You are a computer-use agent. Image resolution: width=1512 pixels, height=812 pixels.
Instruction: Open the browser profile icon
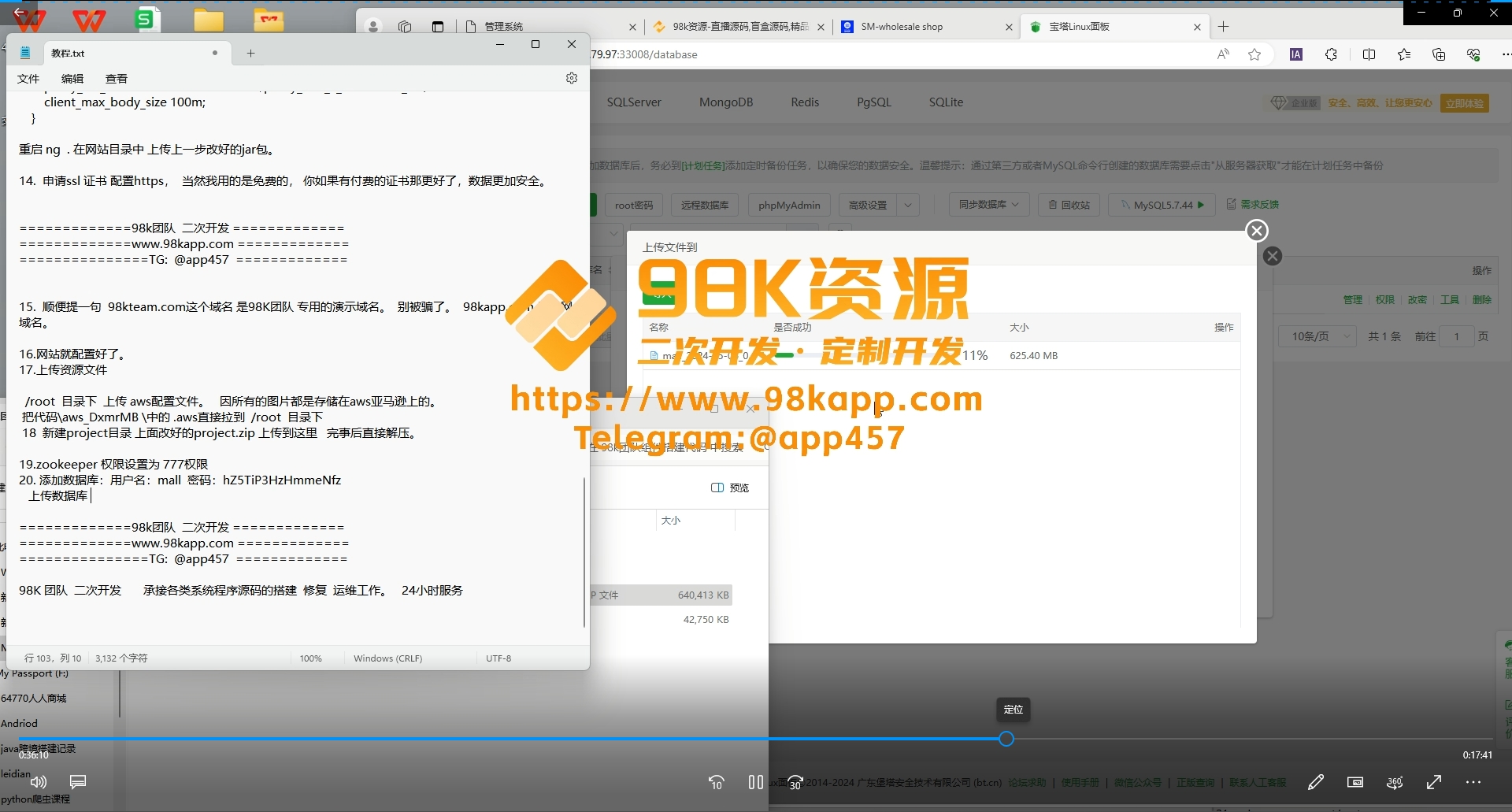tap(373, 27)
